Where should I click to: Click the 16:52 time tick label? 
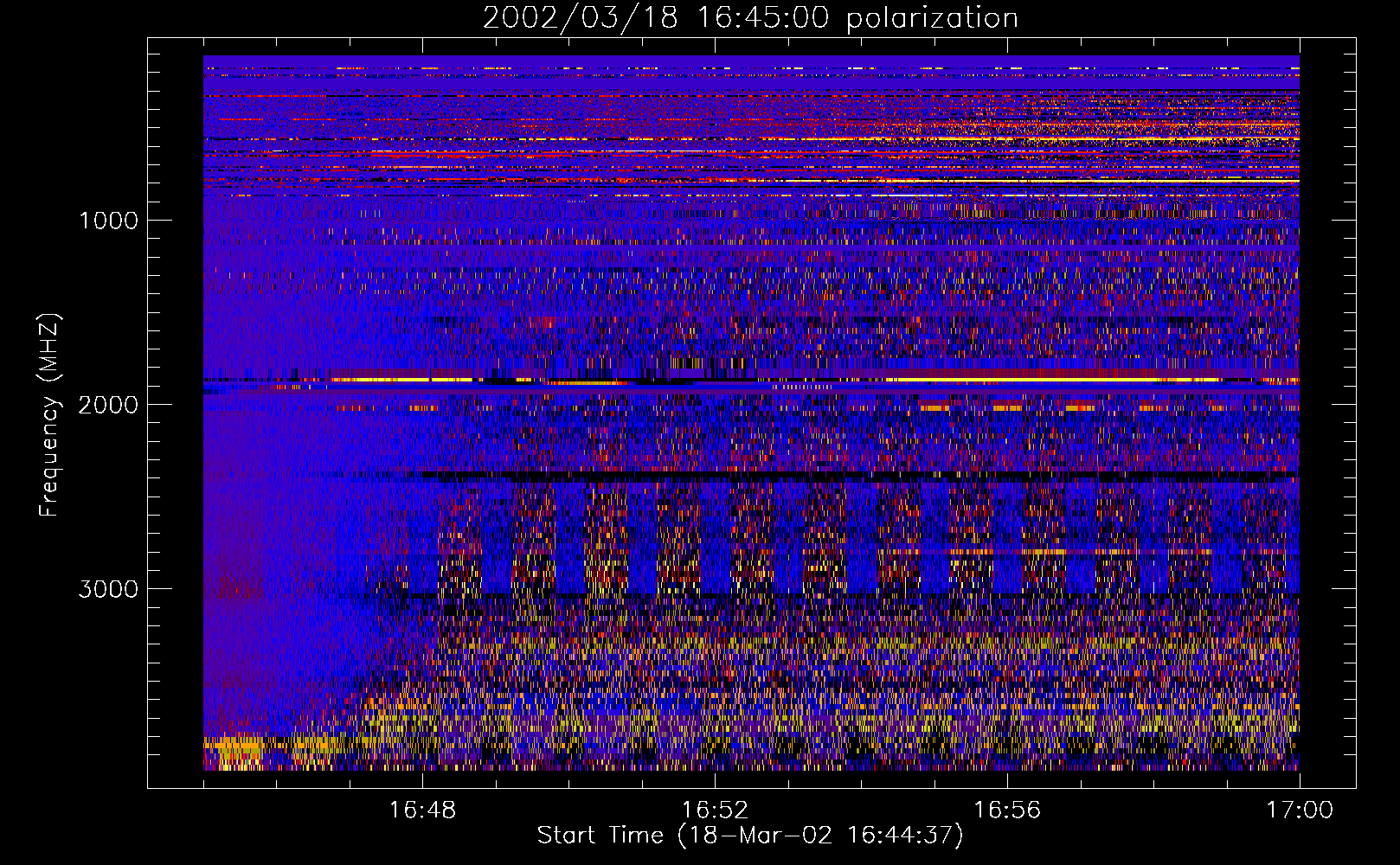click(715, 811)
